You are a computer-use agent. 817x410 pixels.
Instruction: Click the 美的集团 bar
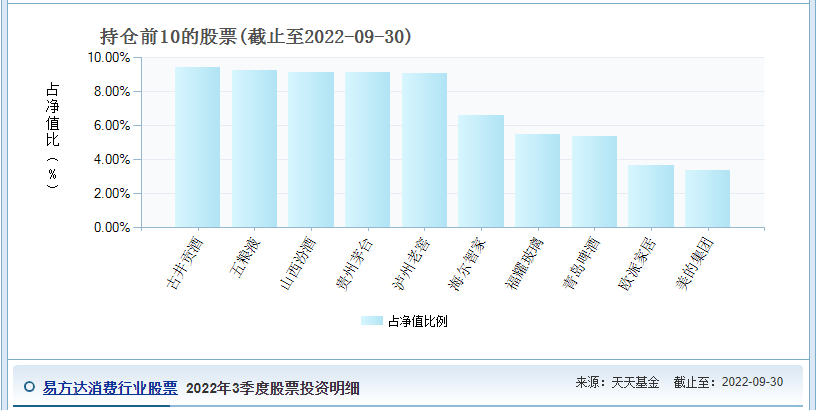pyautogui.click(x=707, y=198)
